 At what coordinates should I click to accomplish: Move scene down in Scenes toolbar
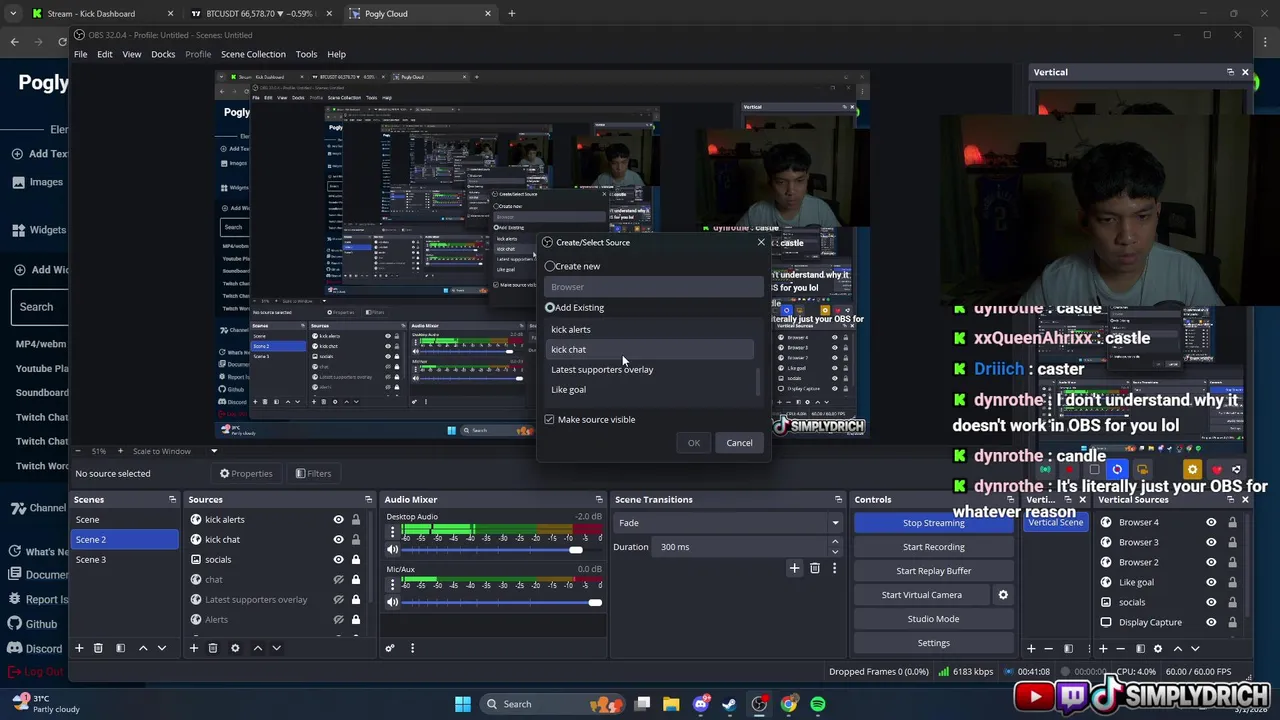pos(162,648)
